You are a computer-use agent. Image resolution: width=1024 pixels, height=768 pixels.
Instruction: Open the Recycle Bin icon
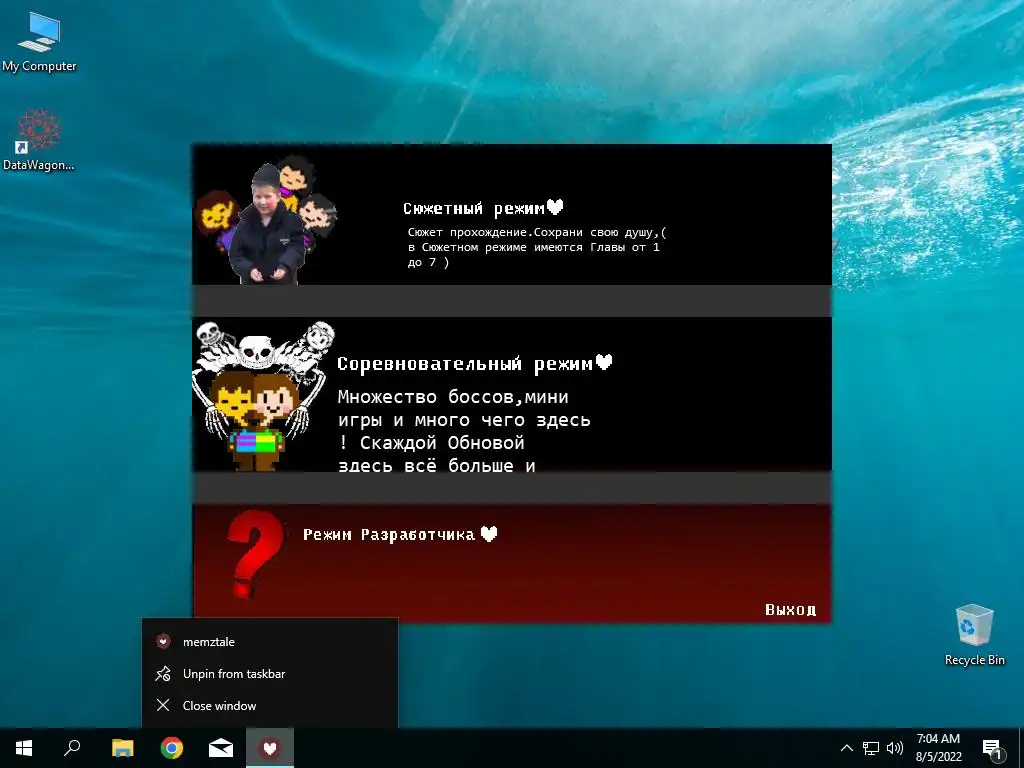click(x=974, y=635)
